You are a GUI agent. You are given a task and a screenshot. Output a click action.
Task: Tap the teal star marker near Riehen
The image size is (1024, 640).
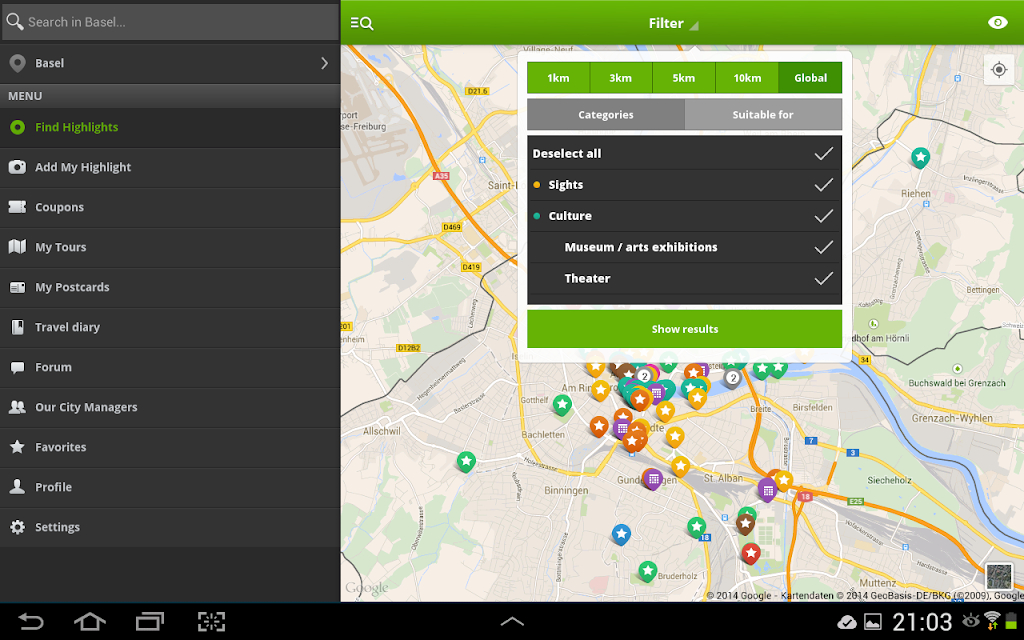(920, 158)
